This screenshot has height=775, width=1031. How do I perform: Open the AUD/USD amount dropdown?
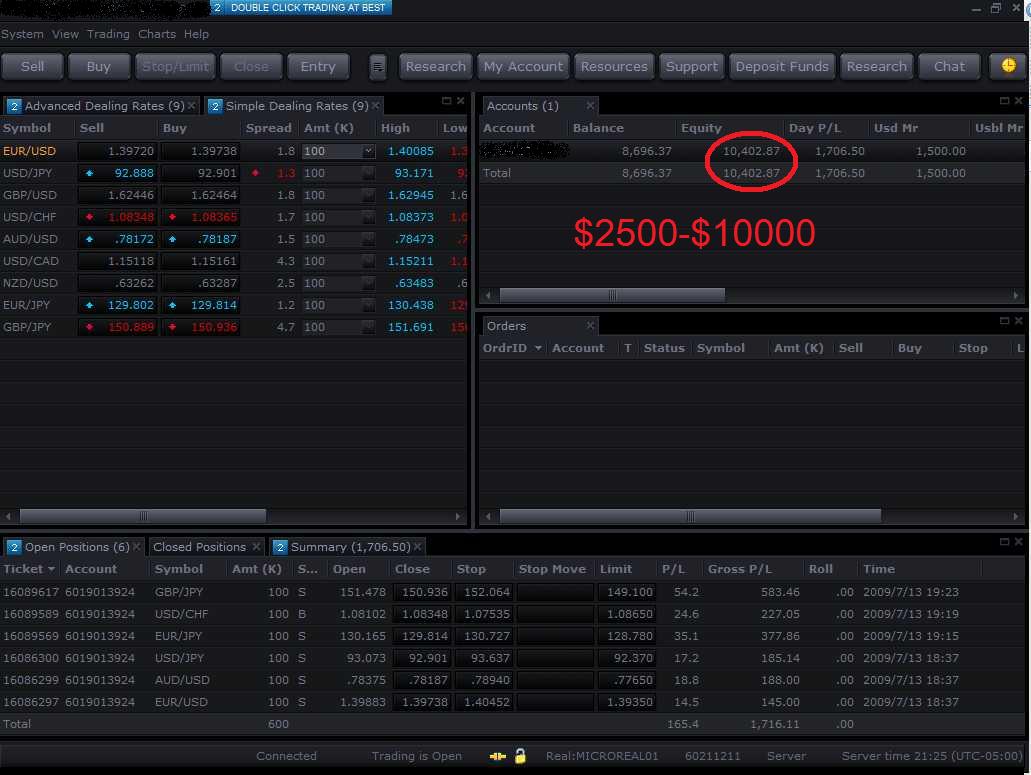coord(368,239)
